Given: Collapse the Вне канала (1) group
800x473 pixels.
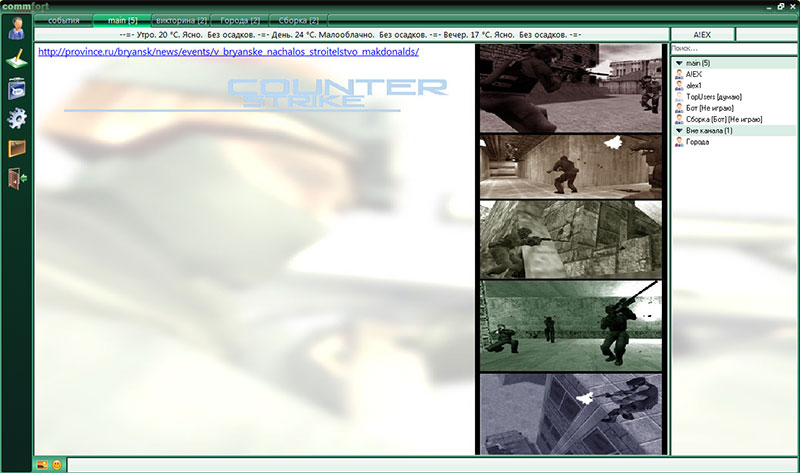Looking at the screenshot, I should [679, 131].
